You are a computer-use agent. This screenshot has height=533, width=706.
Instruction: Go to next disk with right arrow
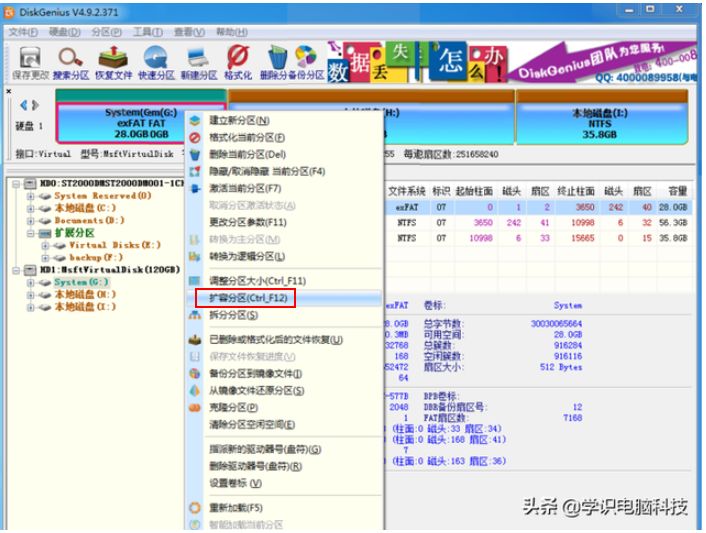pyautogui.click(x=36, y=105)
